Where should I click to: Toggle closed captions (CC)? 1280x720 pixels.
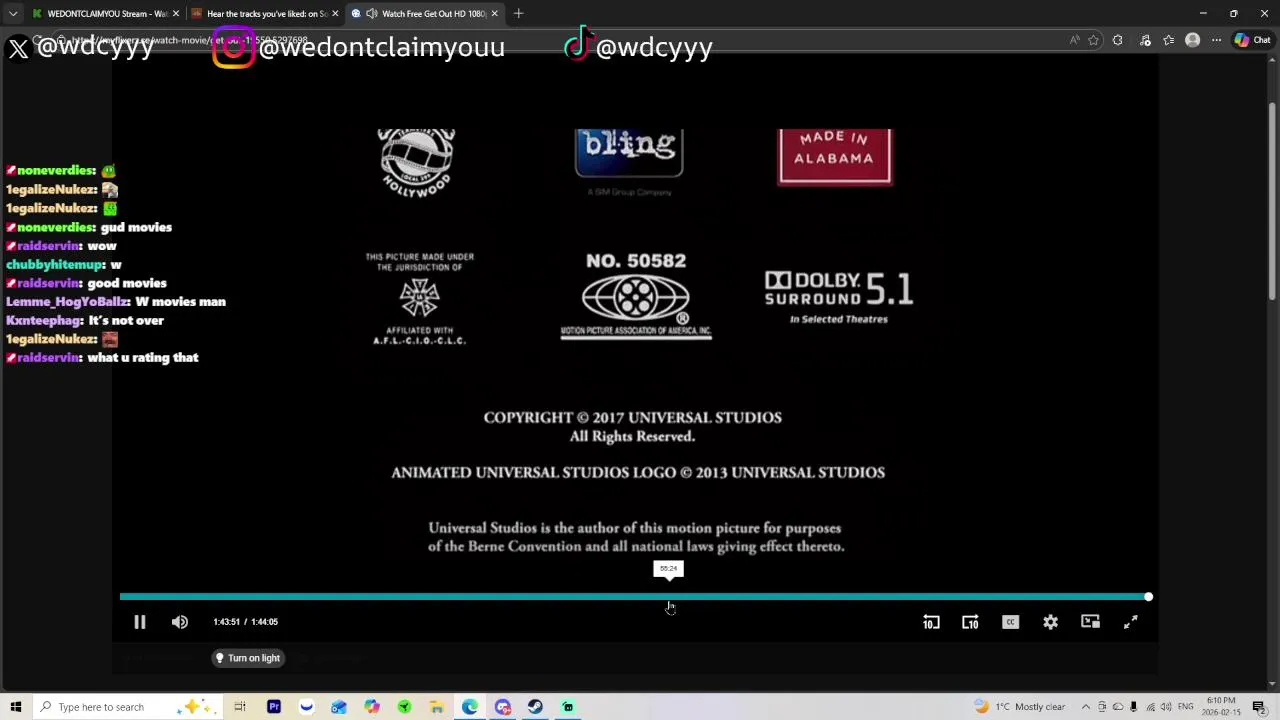tap(1010, 622)
